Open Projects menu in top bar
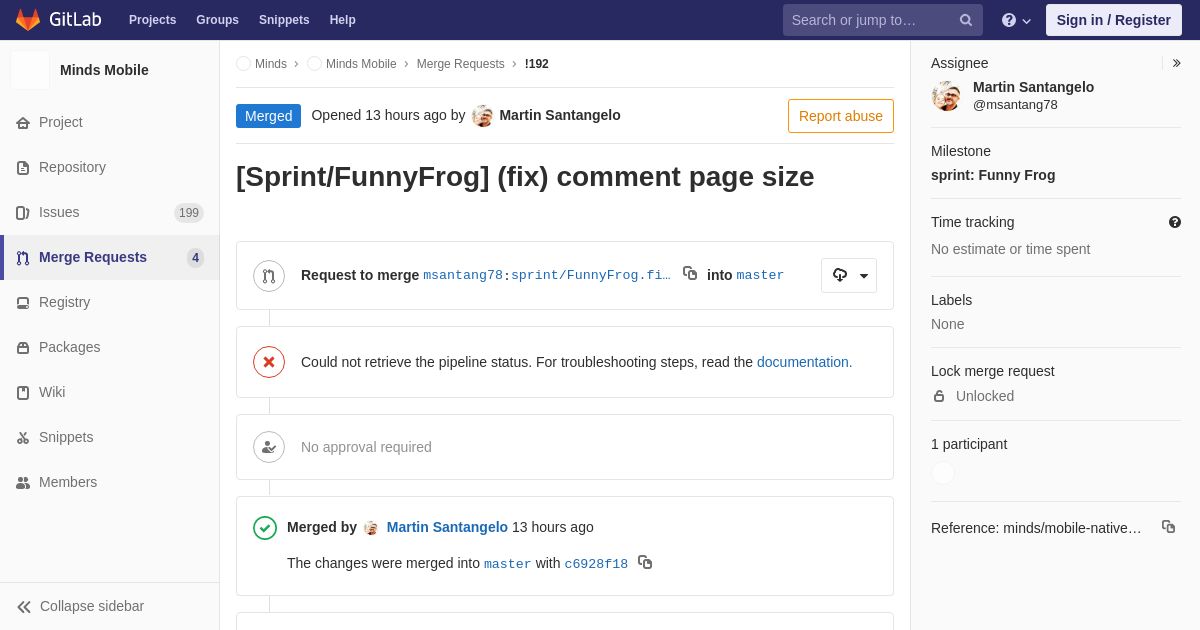The height and width of the screenshot is (630, 1200). pyautogui.click(x=152, y=20)
